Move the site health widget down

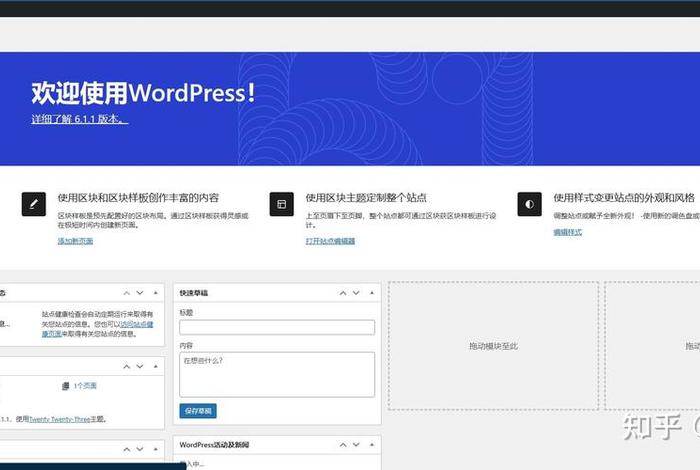[x=140, y=293]
